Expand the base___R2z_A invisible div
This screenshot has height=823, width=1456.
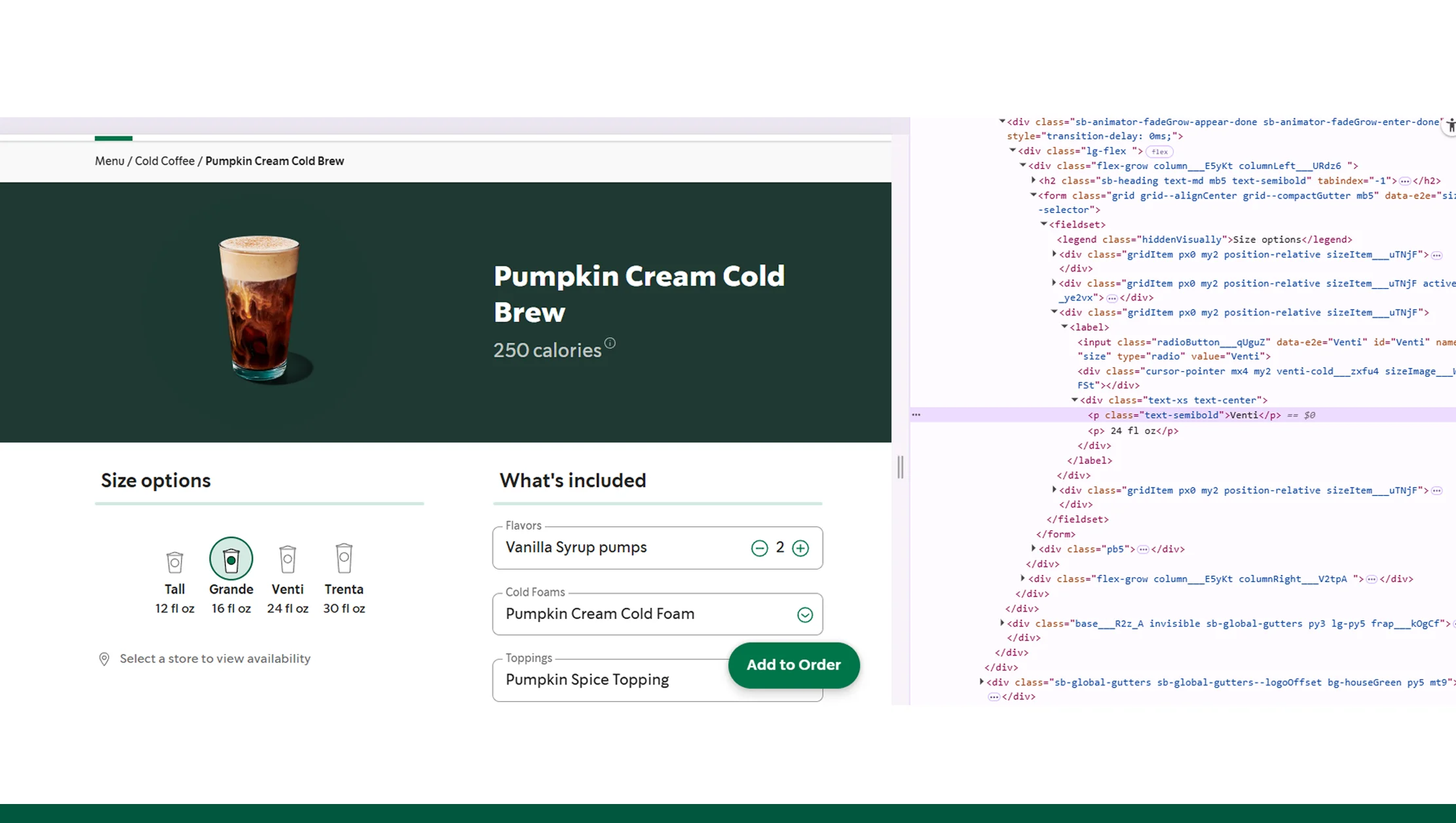(x=1002, y=623)
